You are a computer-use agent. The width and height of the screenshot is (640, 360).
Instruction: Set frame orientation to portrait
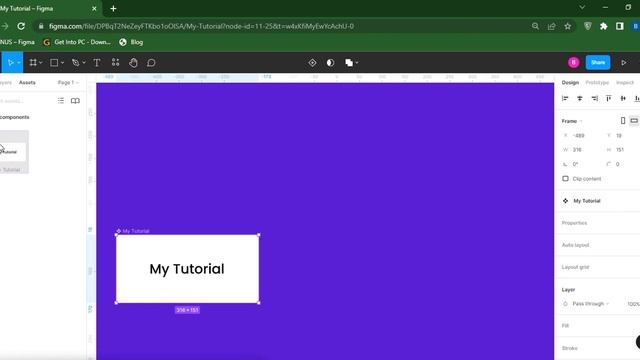click(623, 120)
